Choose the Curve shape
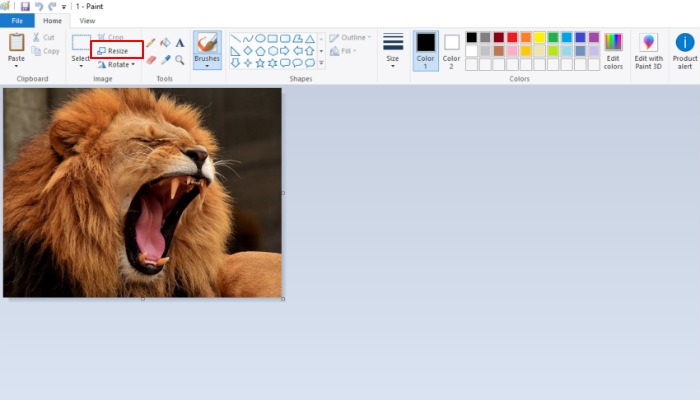Screen dimensions: 700x400 pyautogui.click(x=248, y=38)
